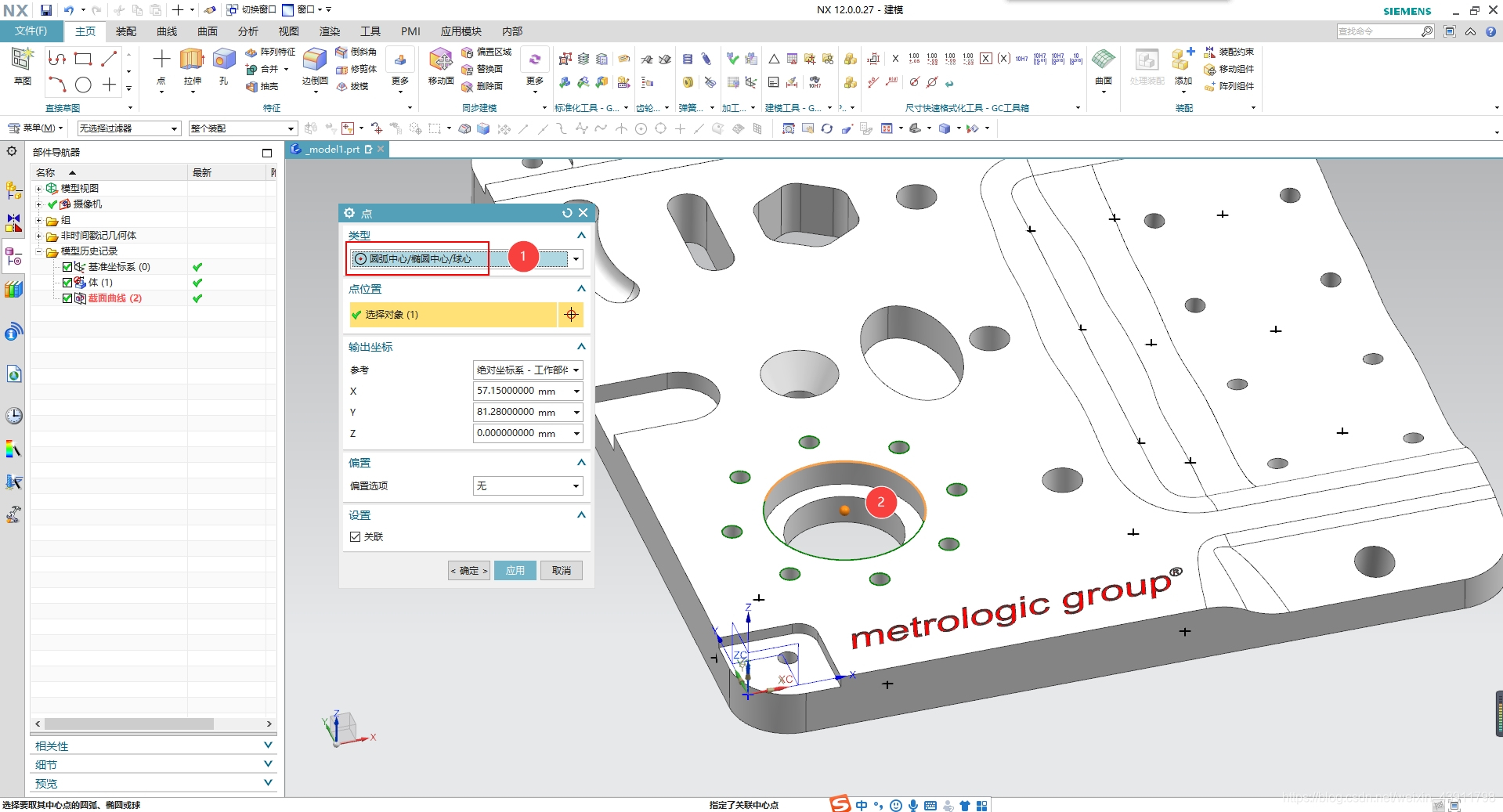Open the Constraint Navigator sidebar tab
Screen dimensions: 1503x812
point(13,223)
